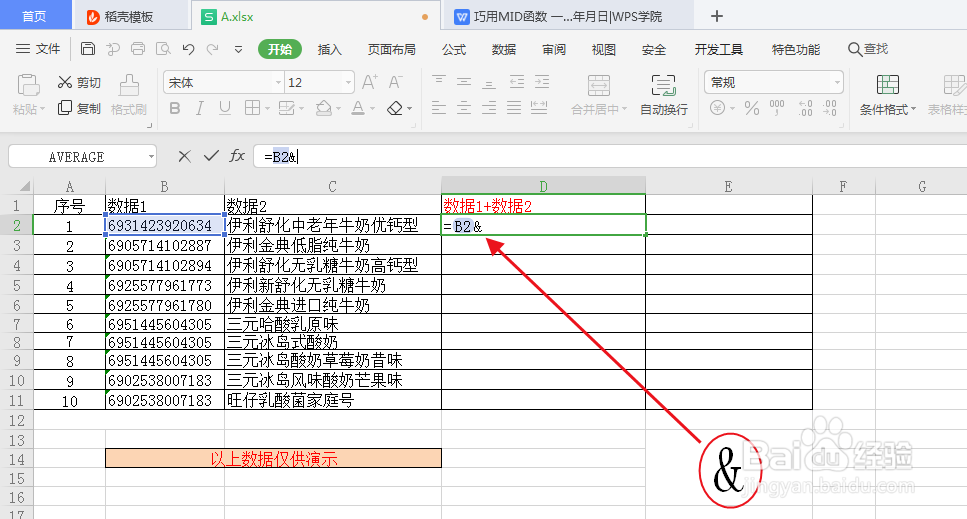Apply thousands separator 000 format
Image resolution: width=967 pixels, height=519 pixels.
pyautogui.click(x=777, y=108)
